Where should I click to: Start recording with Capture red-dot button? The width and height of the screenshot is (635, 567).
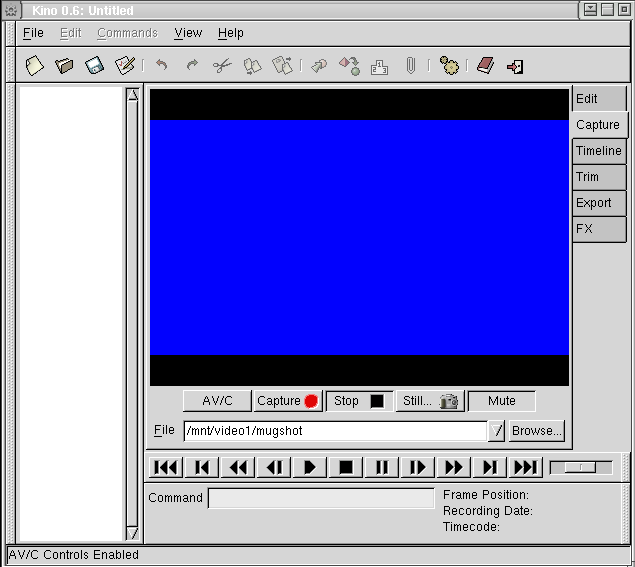pos(288,401)
